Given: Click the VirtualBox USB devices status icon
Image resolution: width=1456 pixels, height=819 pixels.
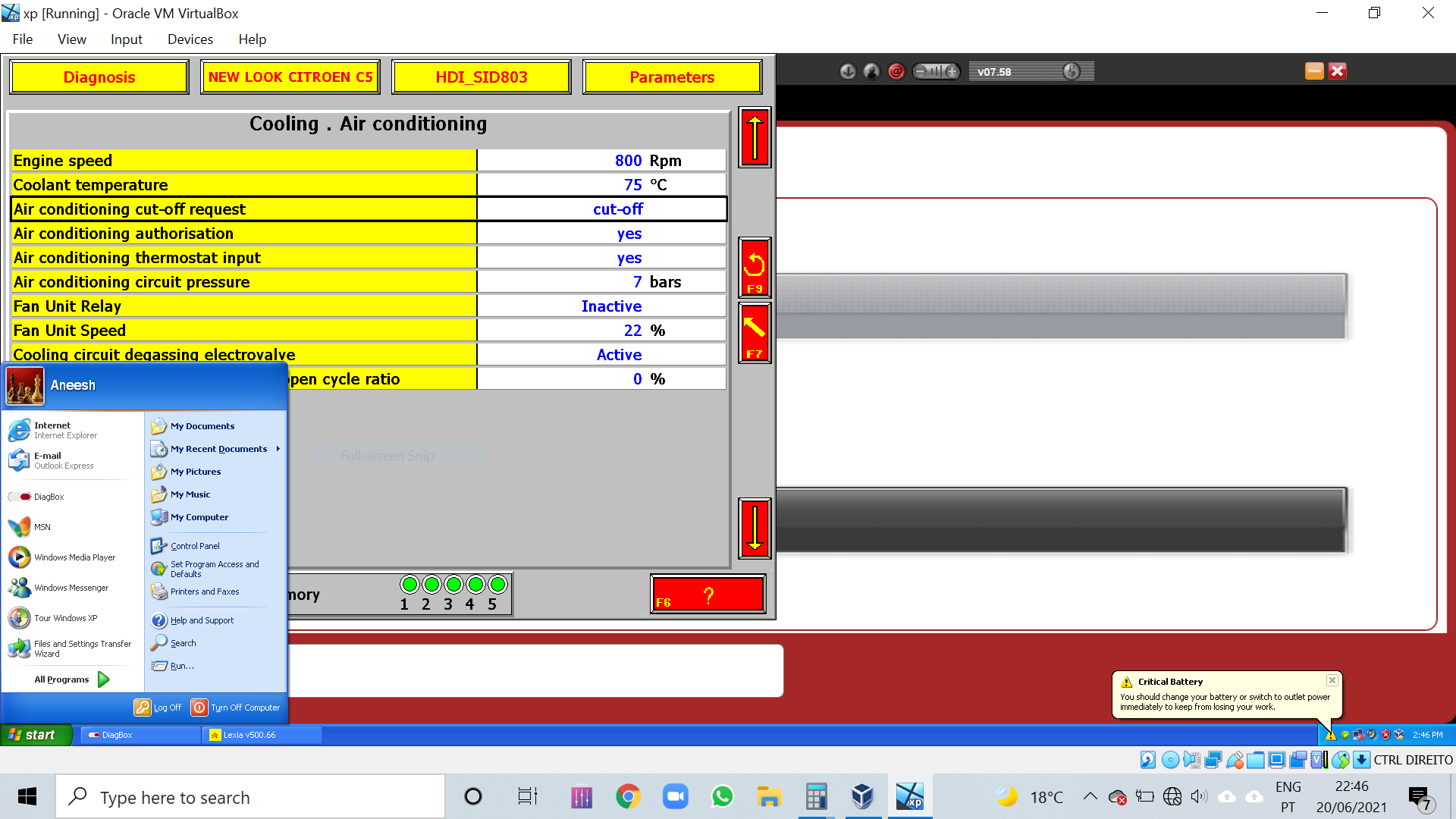Looking at the screenshot, I should click(x=1235, y=760).
